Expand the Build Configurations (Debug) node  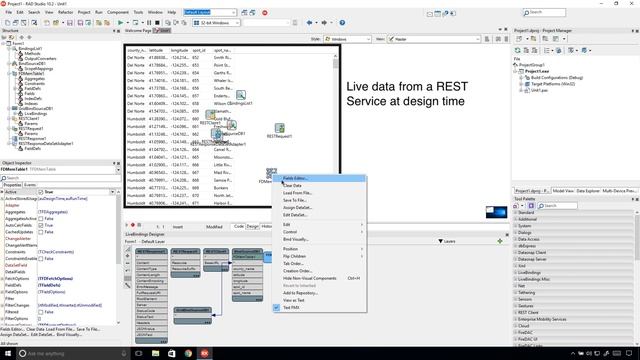coord(521,78)
